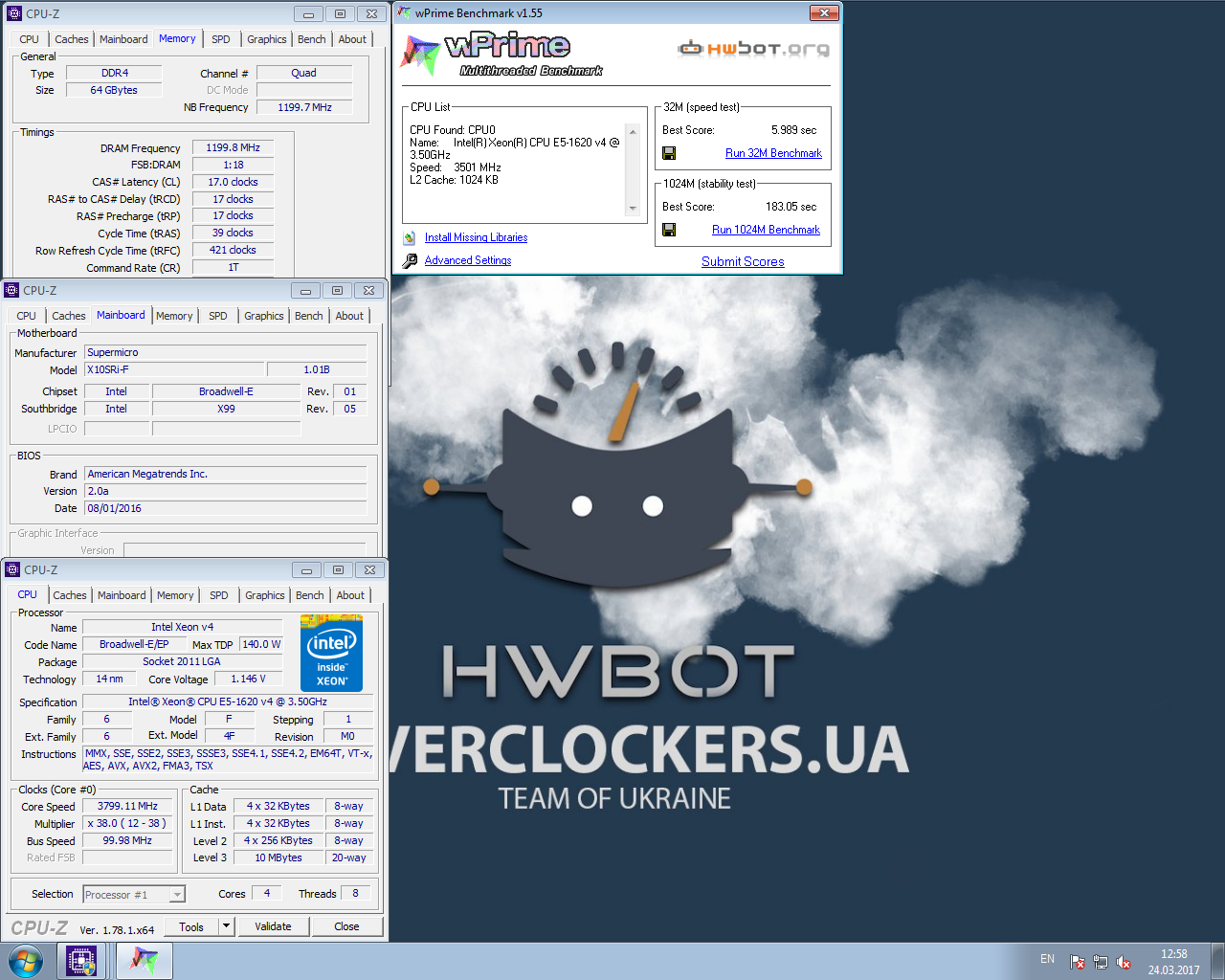
Task: Click the Action Center flag tray icon
Action: click(1077, 962)
